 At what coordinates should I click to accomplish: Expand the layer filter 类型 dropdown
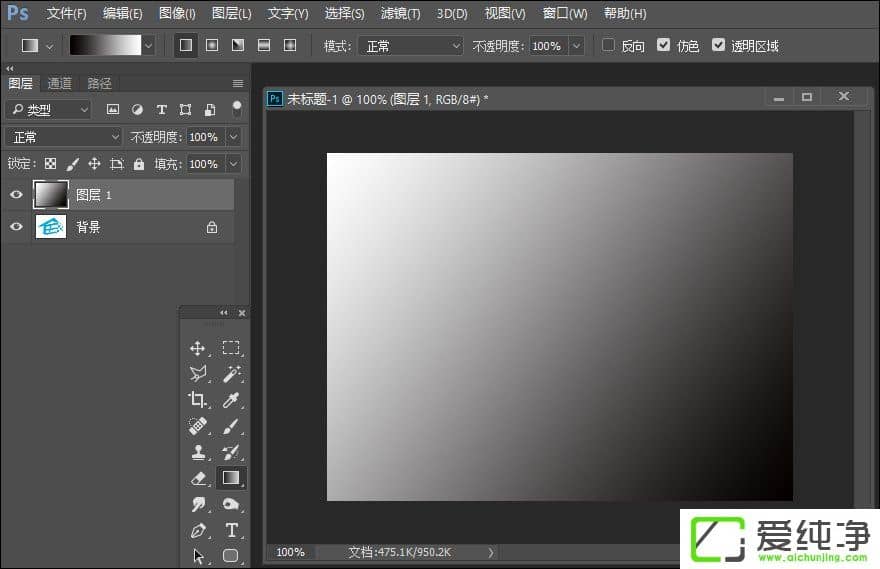coord(48,110)
